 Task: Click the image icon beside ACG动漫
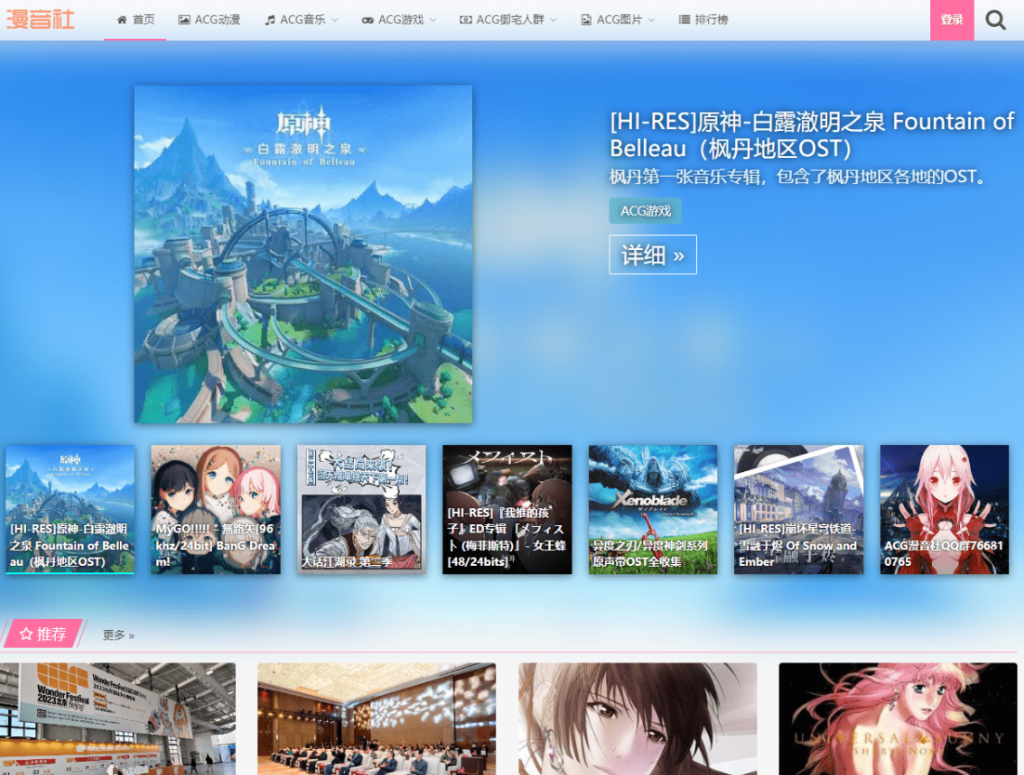pyautogui.click(x=184, y=20)
